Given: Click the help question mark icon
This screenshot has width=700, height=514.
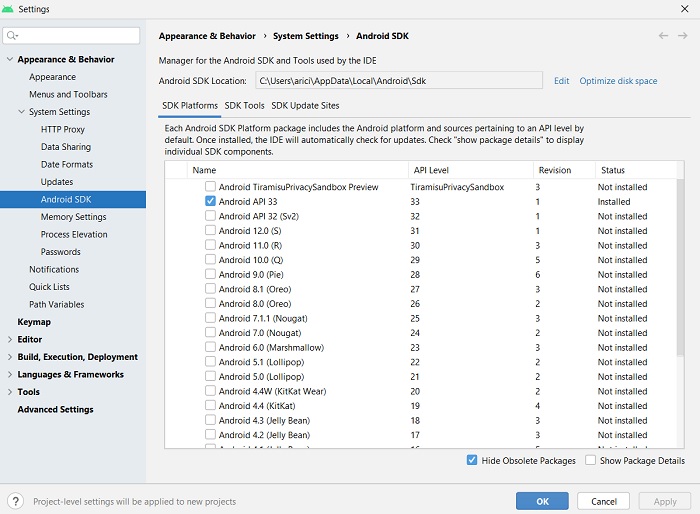Looking at the screenshot, I should [x=16, y=501].
